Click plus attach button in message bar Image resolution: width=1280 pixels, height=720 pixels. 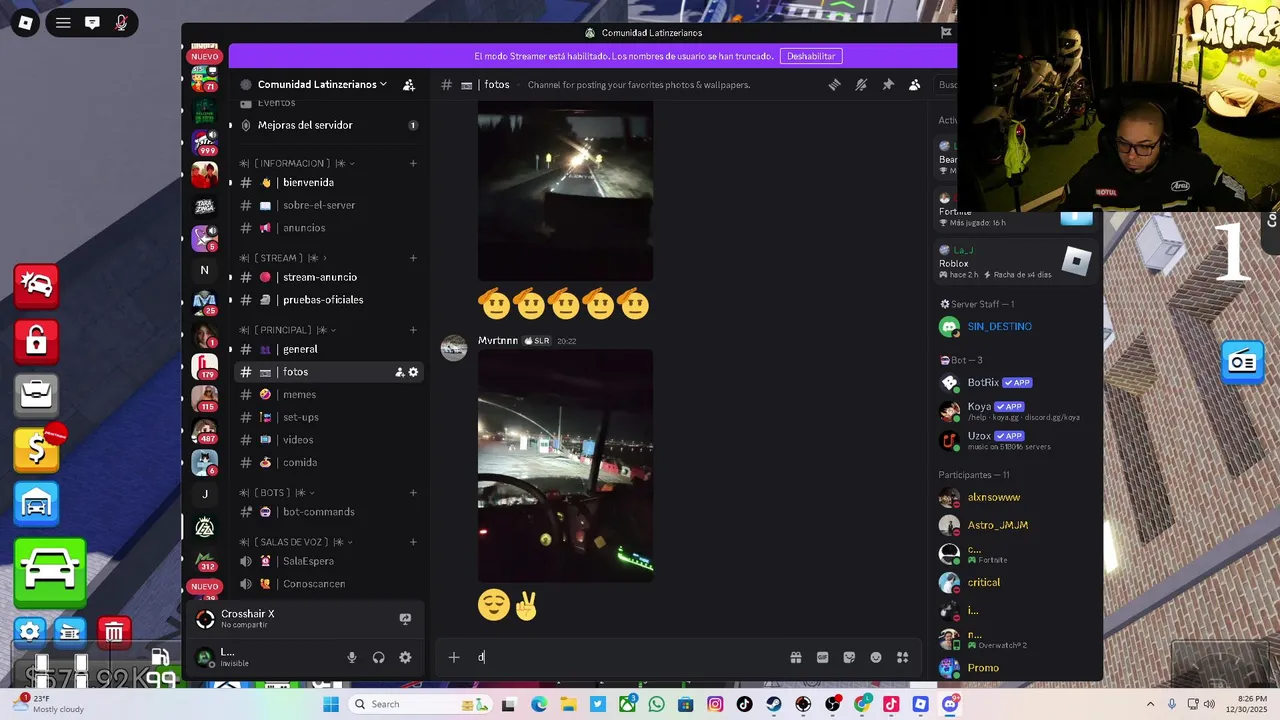point(454,657)
